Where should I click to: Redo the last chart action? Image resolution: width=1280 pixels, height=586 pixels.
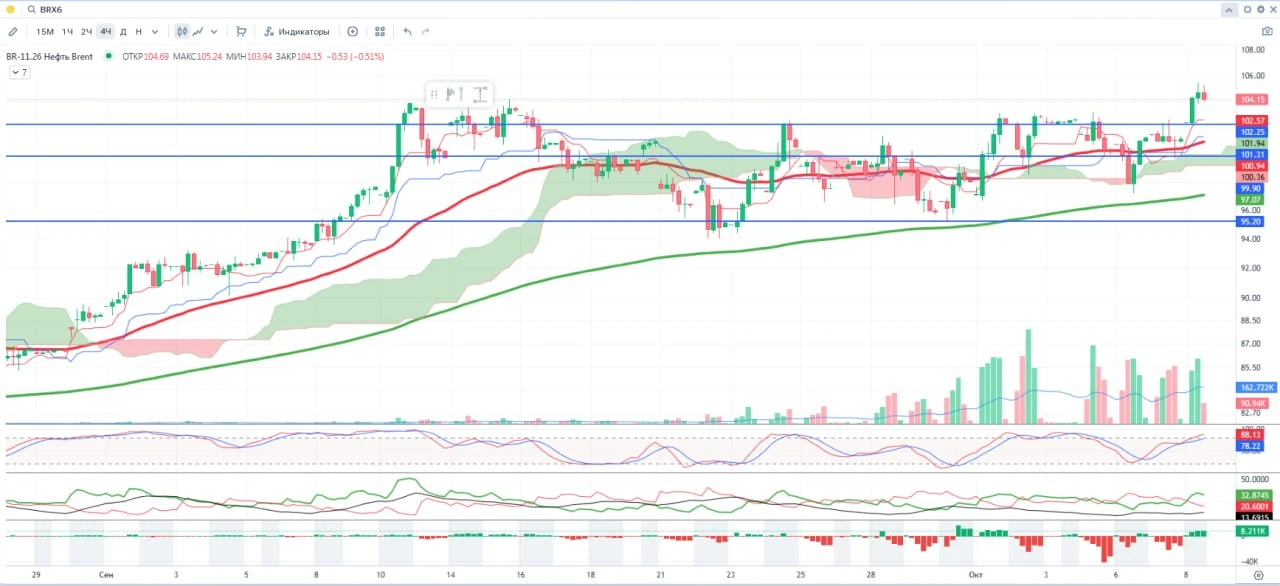coord(426,31)
